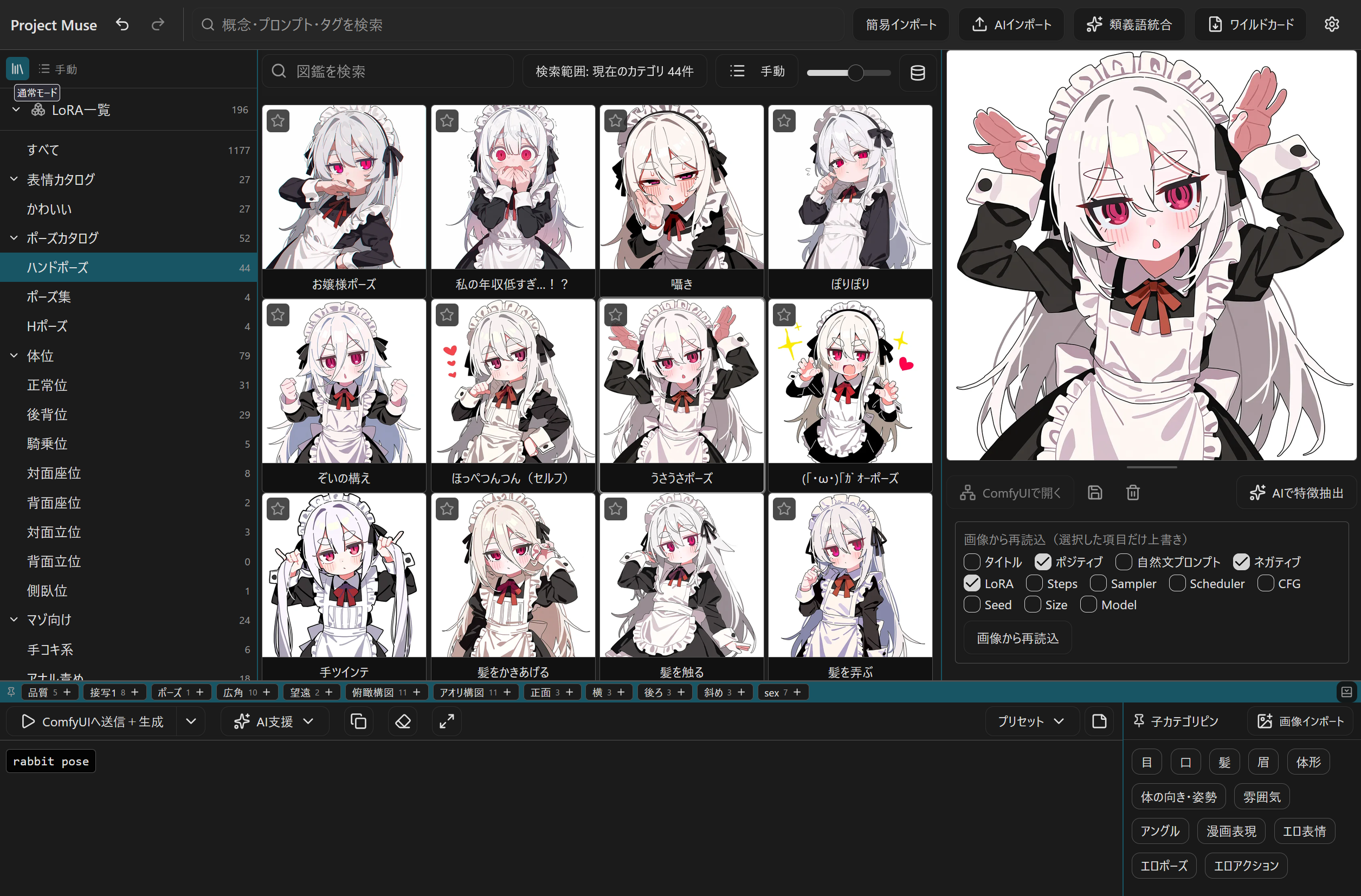This screenshot has height=896, width=1361.
Task: Click the undo arrow icon
Action: [122, 24]
